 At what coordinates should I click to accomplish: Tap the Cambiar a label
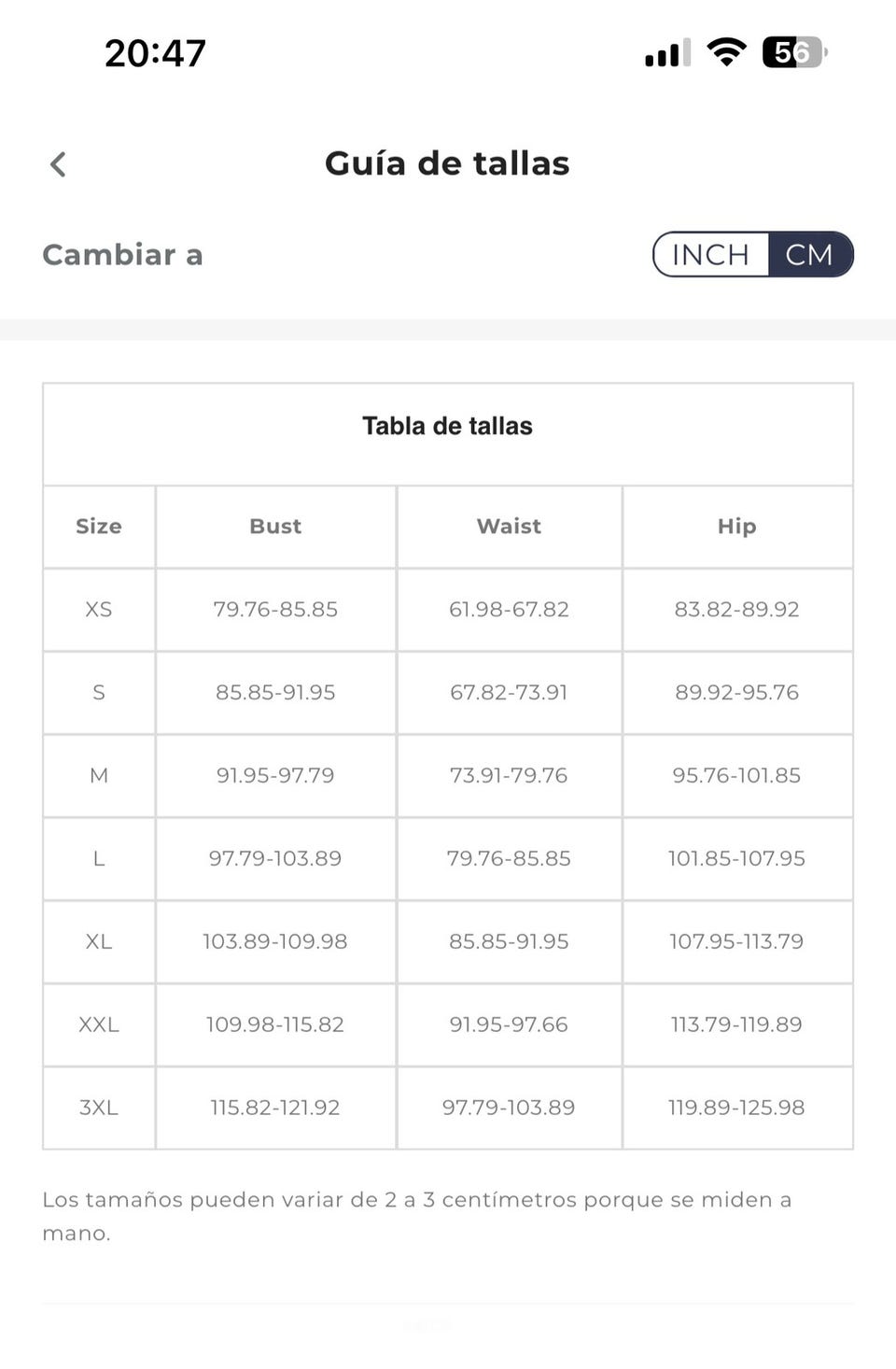(x=122, y=255)
